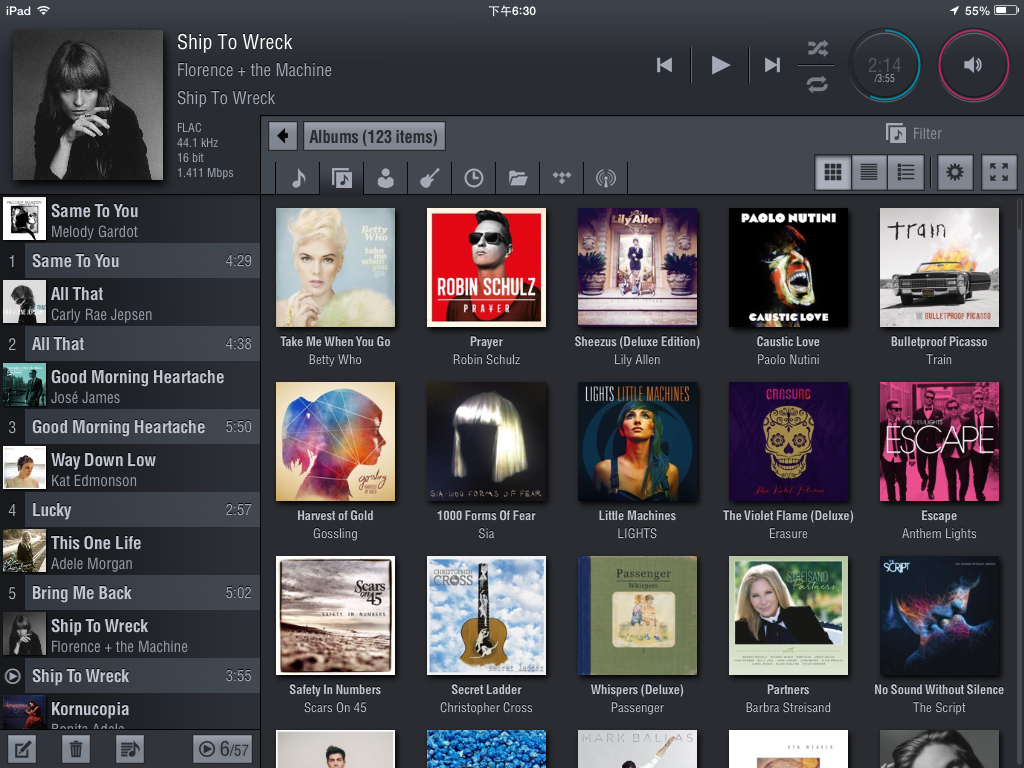Tap the Ship To Wreck now-playing artwork
The image size is (1024, 768).
point(88,104)
